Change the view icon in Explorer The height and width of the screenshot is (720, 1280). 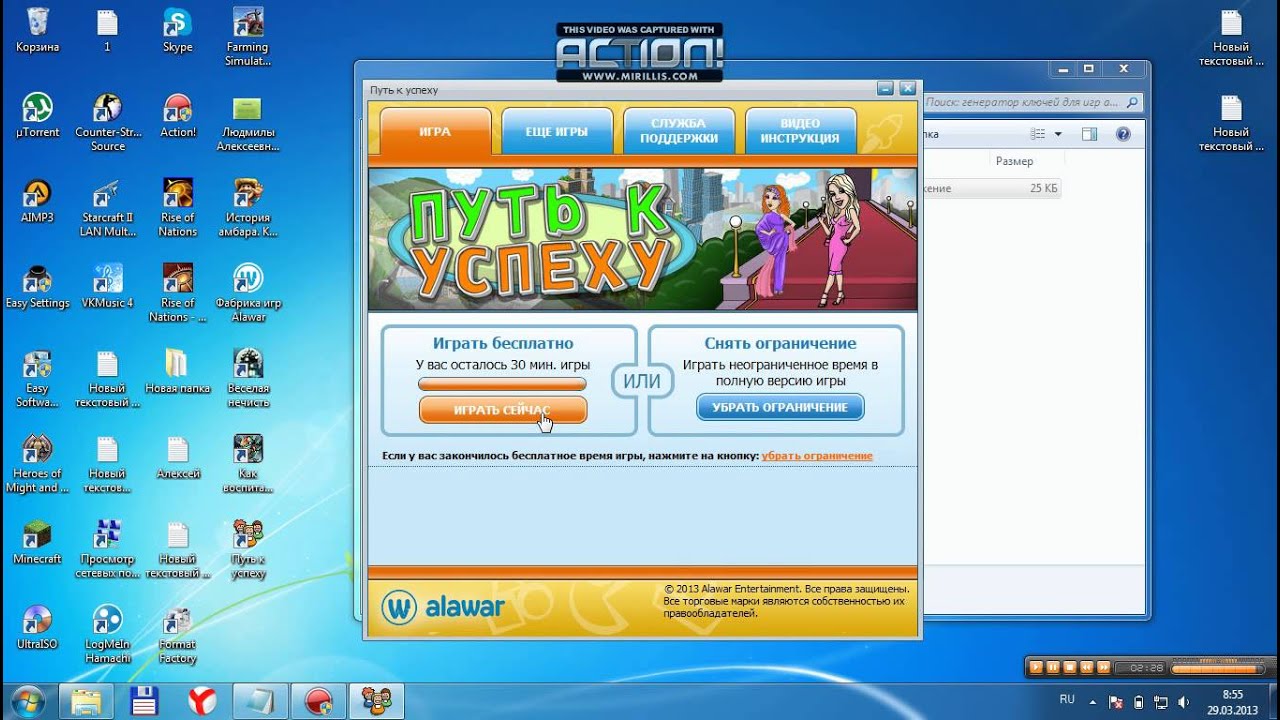point(1038,134)
